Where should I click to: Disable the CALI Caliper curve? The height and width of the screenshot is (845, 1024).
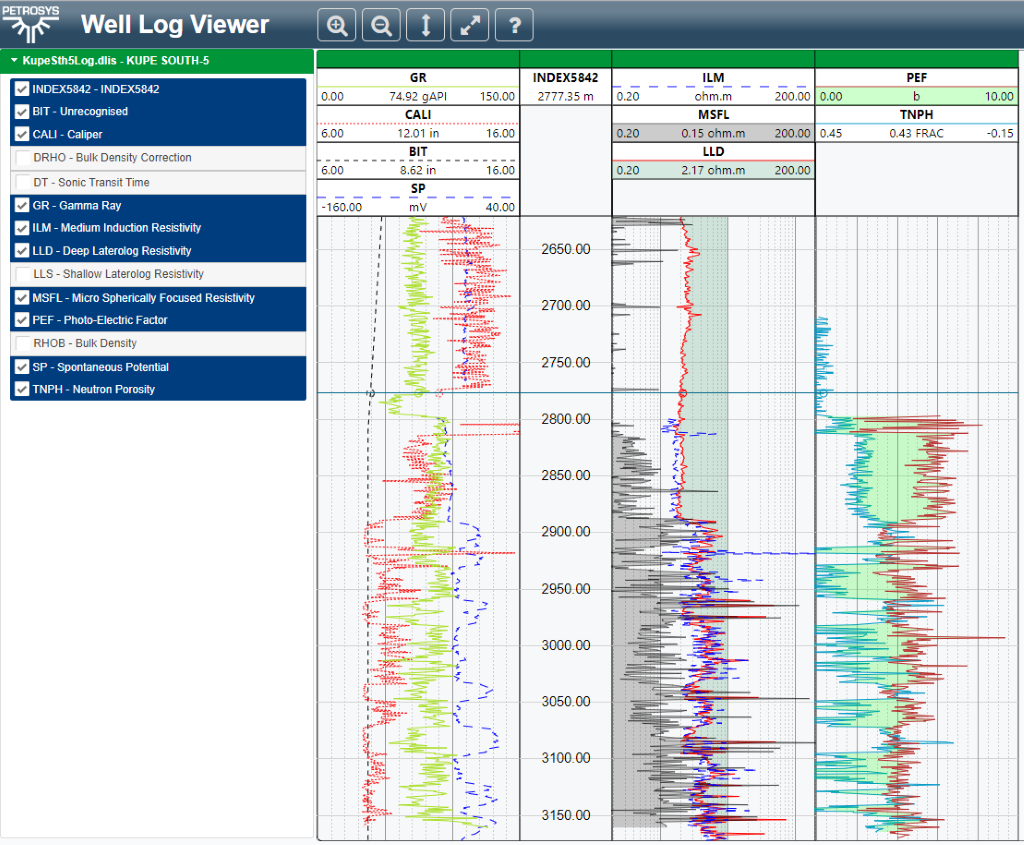[24, 134]
